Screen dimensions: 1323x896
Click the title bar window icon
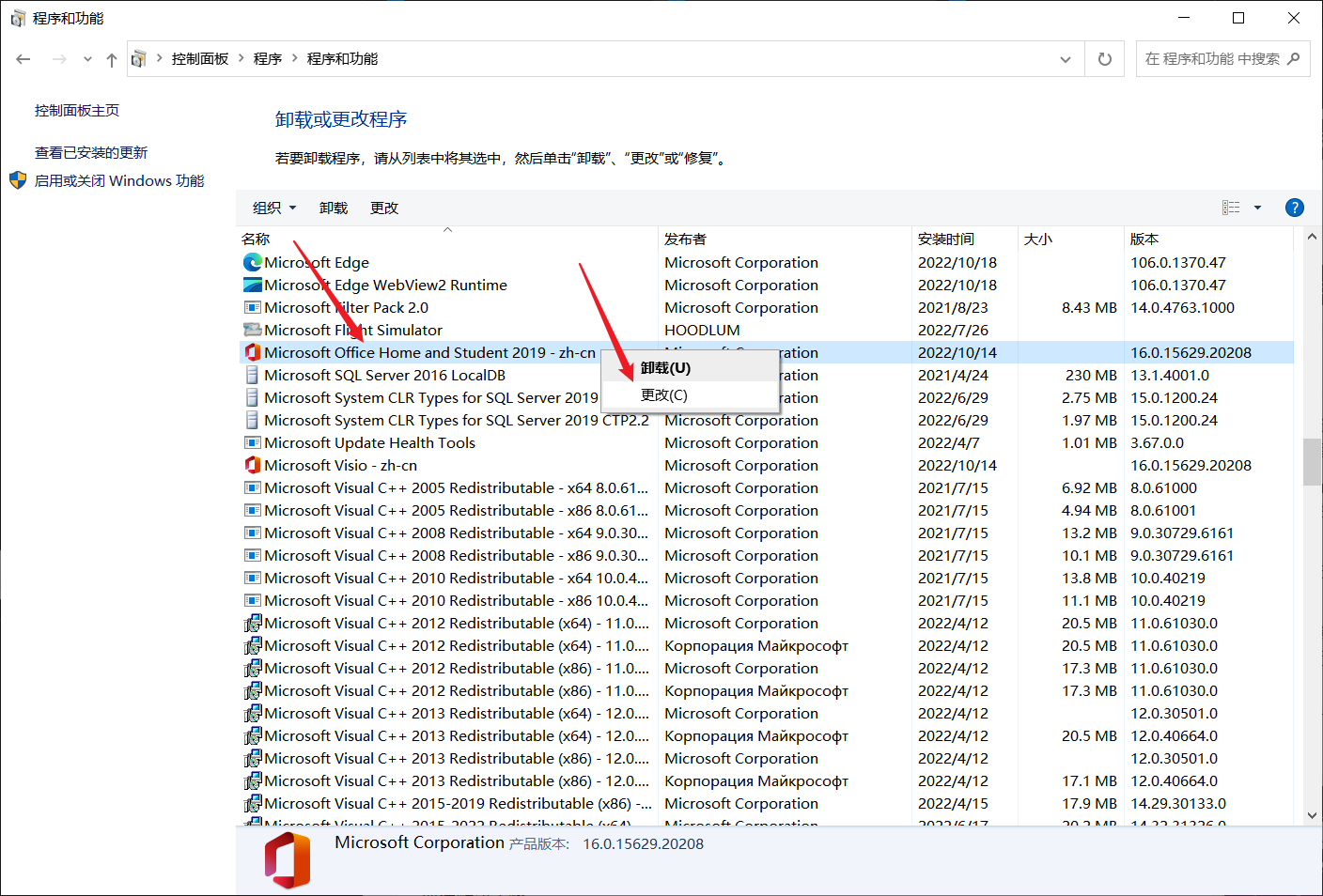pyautogui.click(x=18, y=18)
